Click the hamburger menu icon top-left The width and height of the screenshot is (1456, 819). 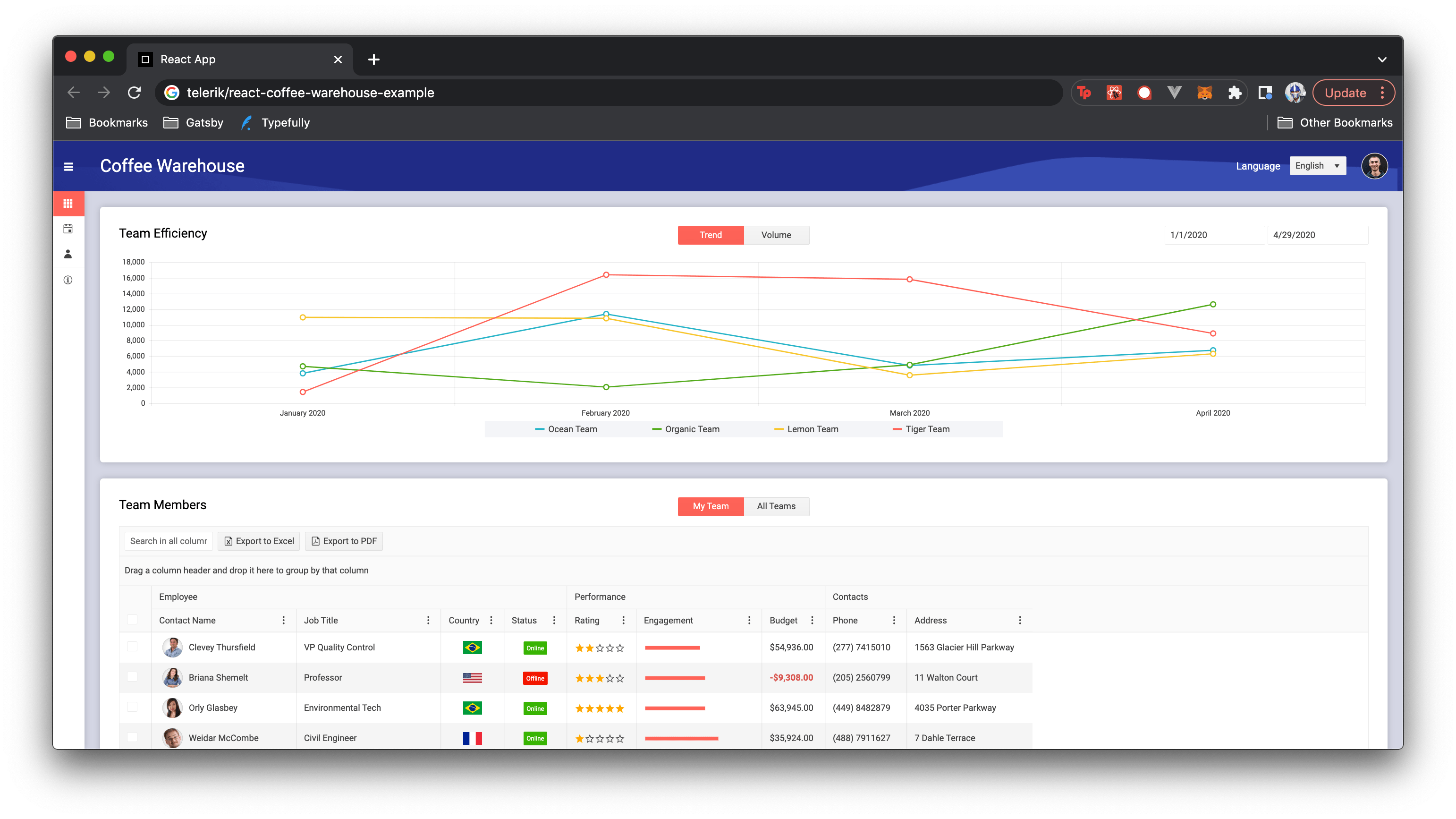(68, 166)
